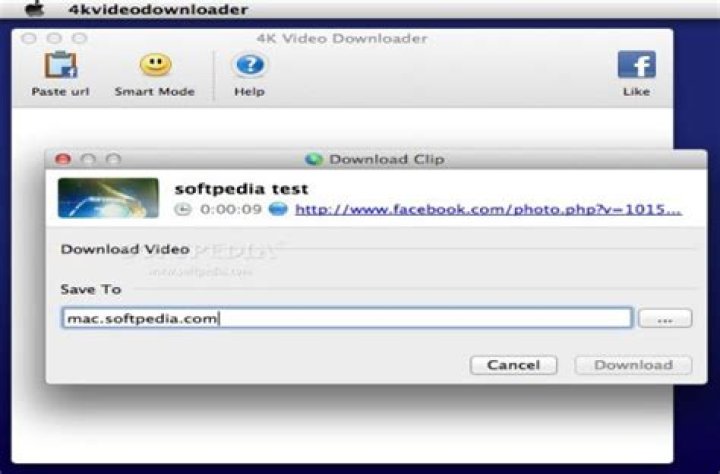The image size is (720, 474).
Task: Click the softpedia test video thumbnail
Action: (x=108, y=198)
